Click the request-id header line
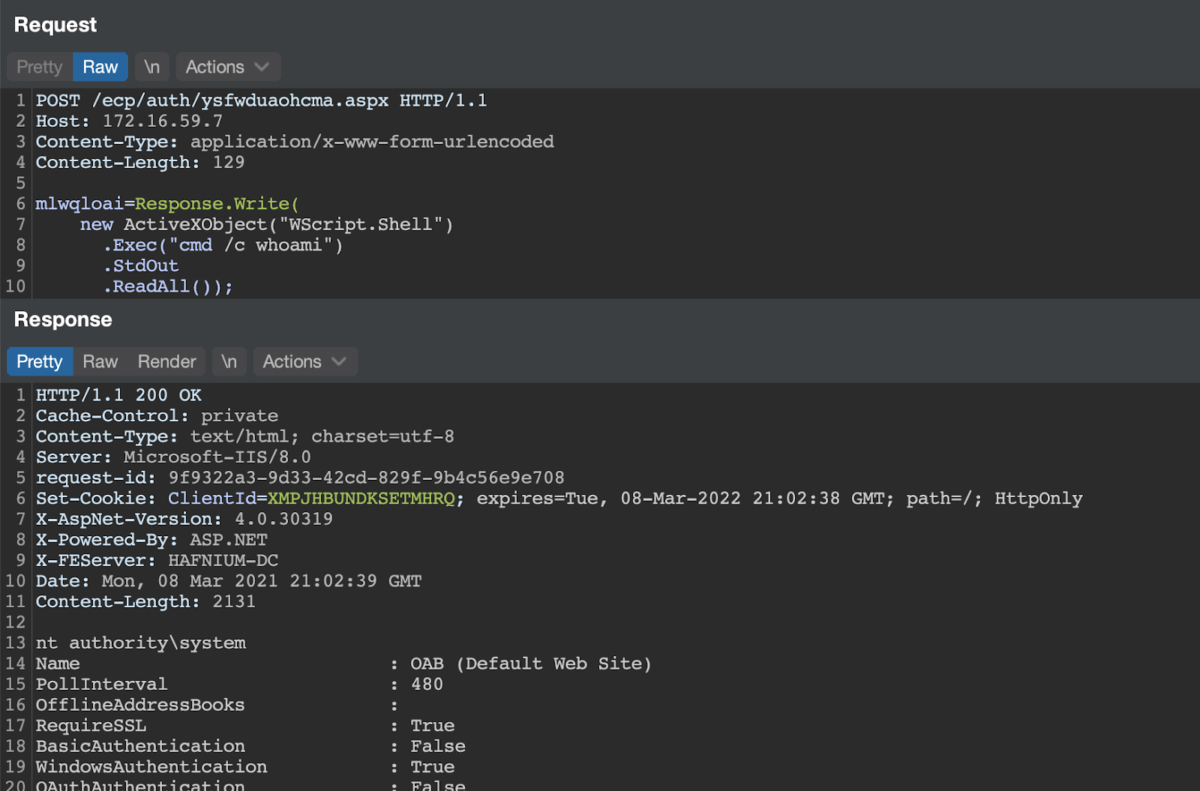The height and width of the screenshot is (791, 1200). [x=300, y=478]
